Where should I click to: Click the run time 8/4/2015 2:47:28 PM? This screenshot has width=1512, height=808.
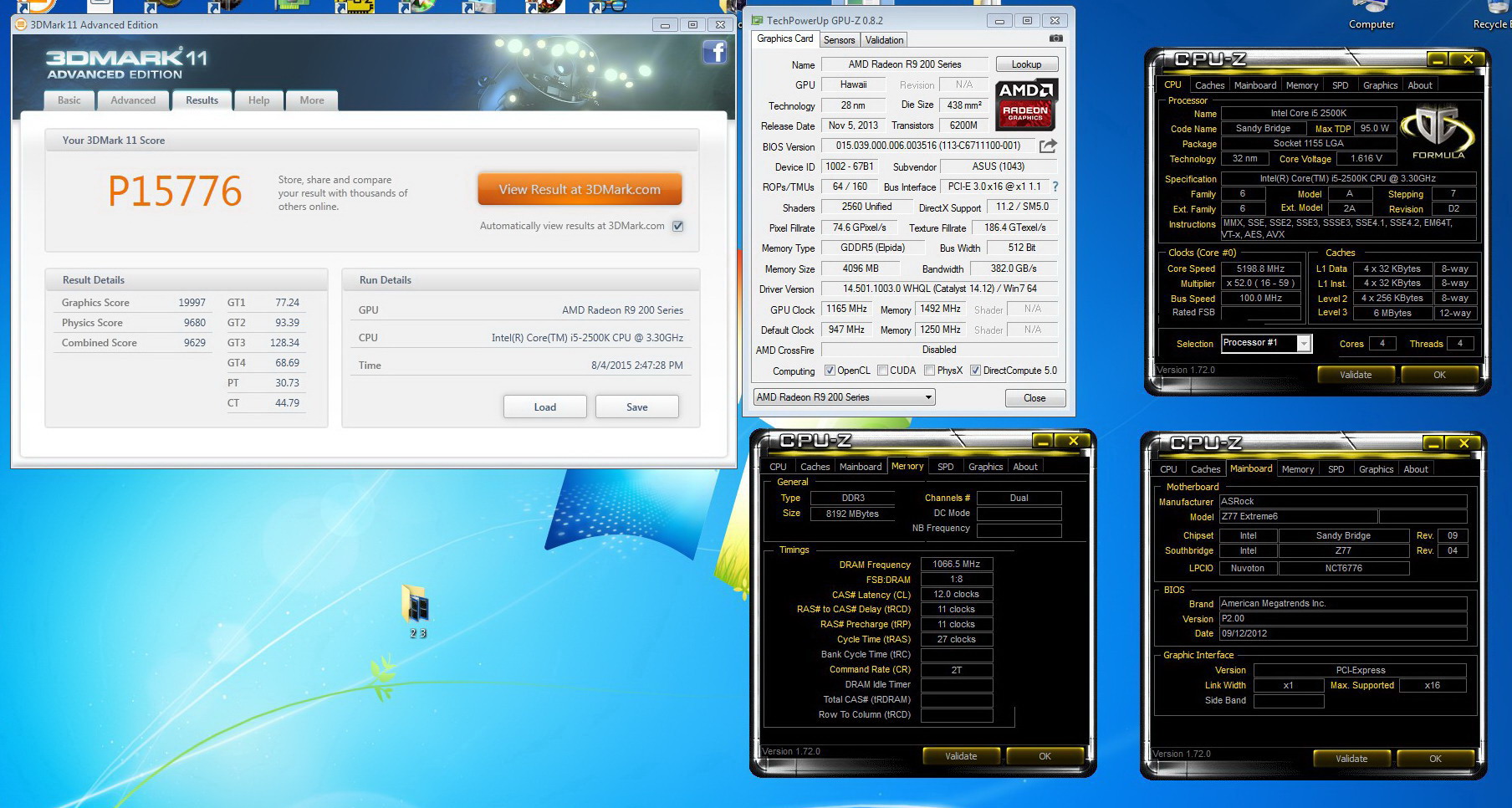tap(637, 366)
